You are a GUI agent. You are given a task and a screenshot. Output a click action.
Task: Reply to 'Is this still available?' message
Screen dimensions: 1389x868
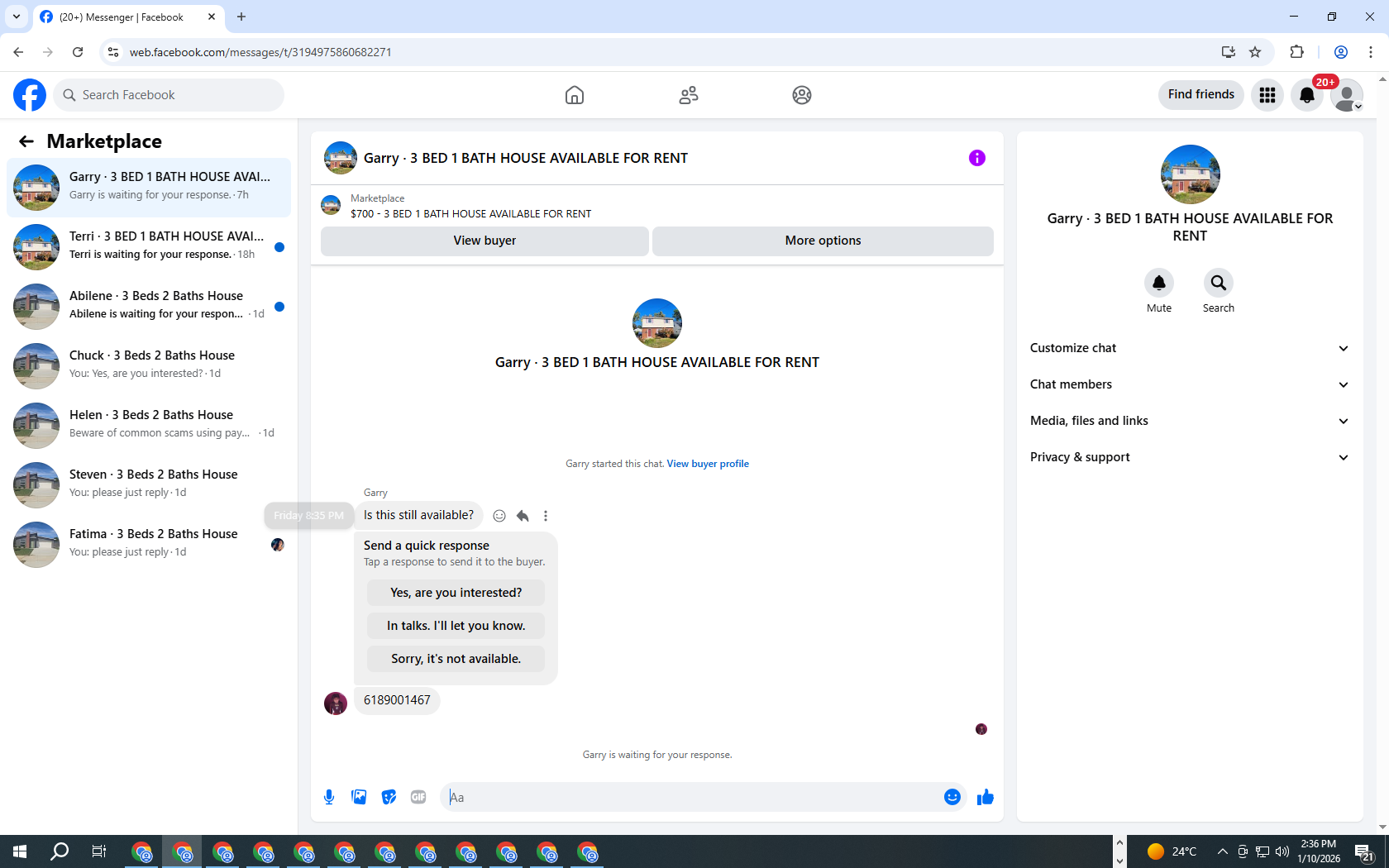(523, 516)
